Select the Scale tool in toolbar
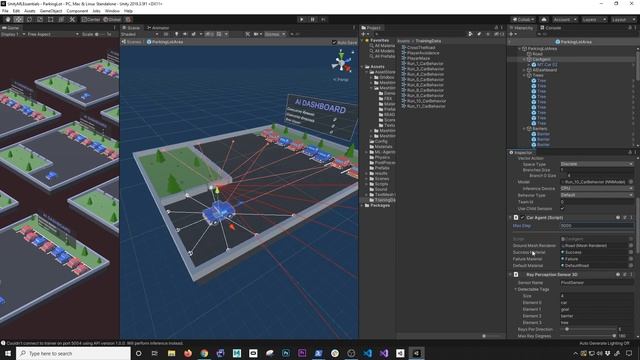 coord(40,19)
